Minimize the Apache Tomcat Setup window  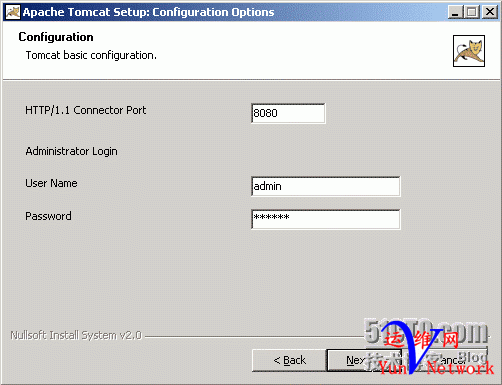[455, 12]
